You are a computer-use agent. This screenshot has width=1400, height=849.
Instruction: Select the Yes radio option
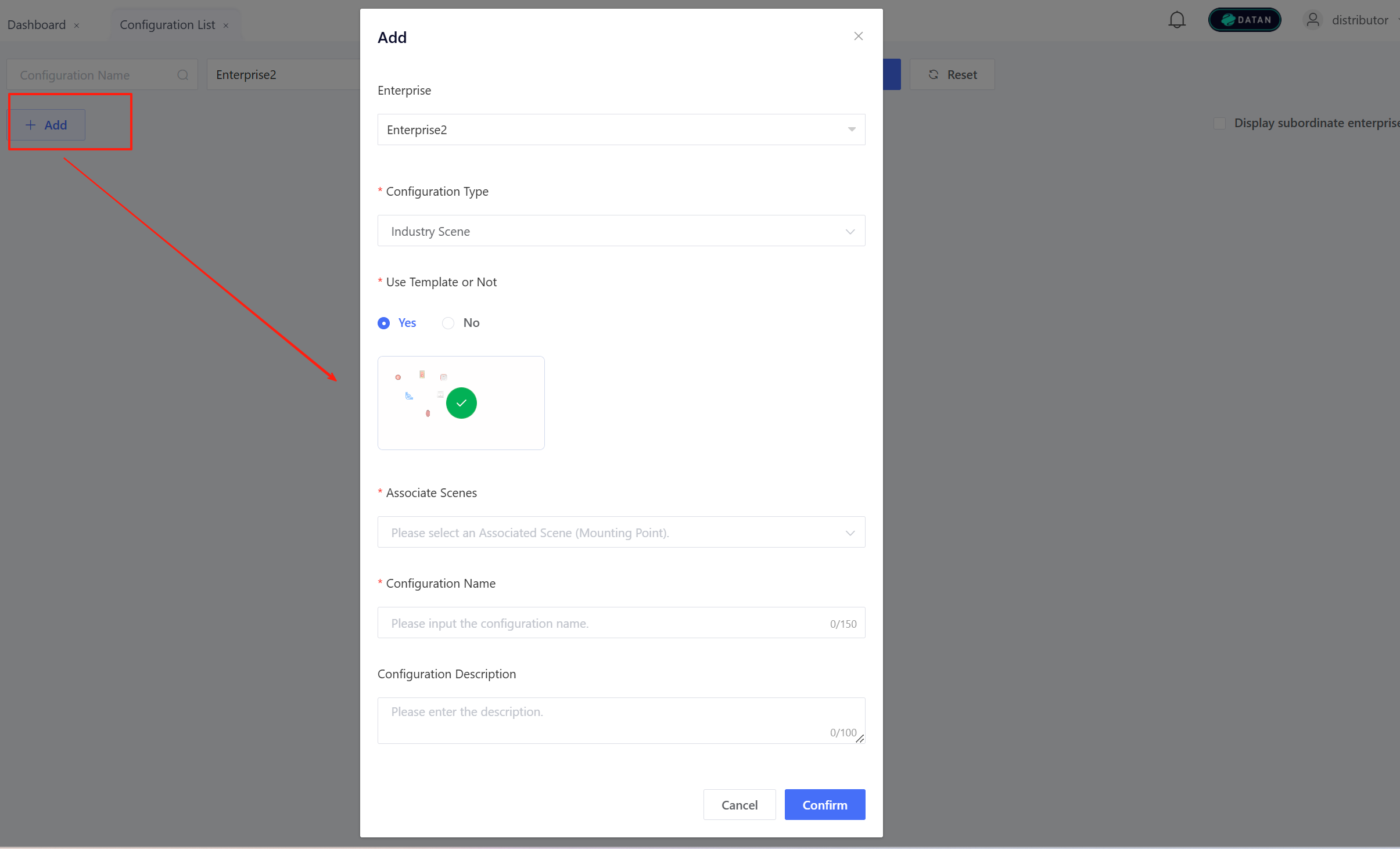click(x=384, y=323)
